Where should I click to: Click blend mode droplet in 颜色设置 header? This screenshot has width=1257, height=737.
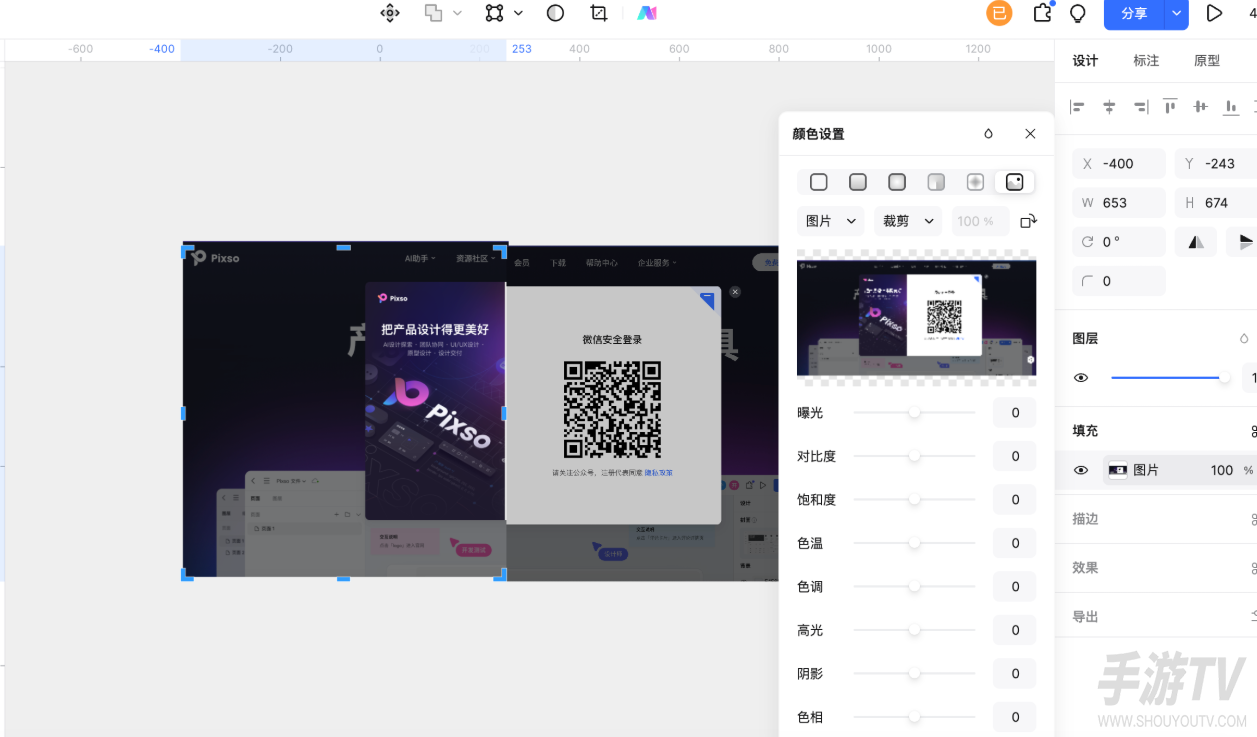click(988, 134)
